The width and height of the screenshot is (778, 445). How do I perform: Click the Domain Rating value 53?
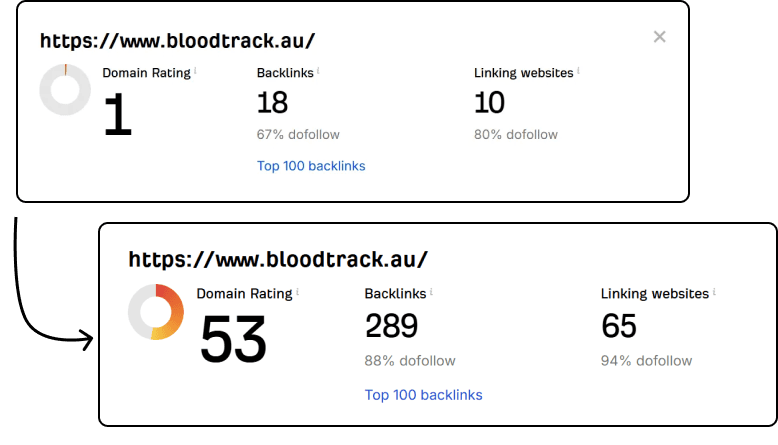(x=233, y=340)
